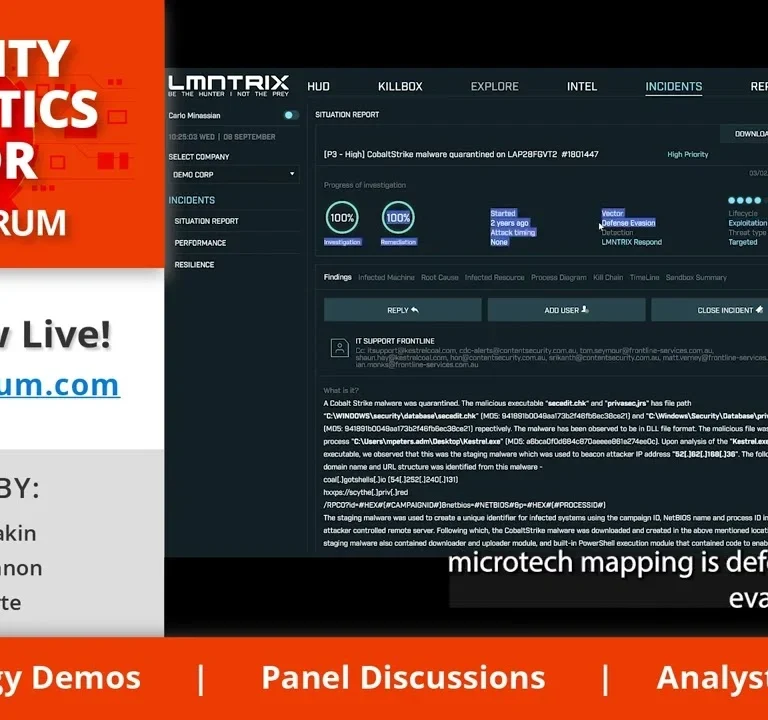Screen dimensions: 768x720
Task: Switch to the Process Diagram tab
Action: (558, 277)
